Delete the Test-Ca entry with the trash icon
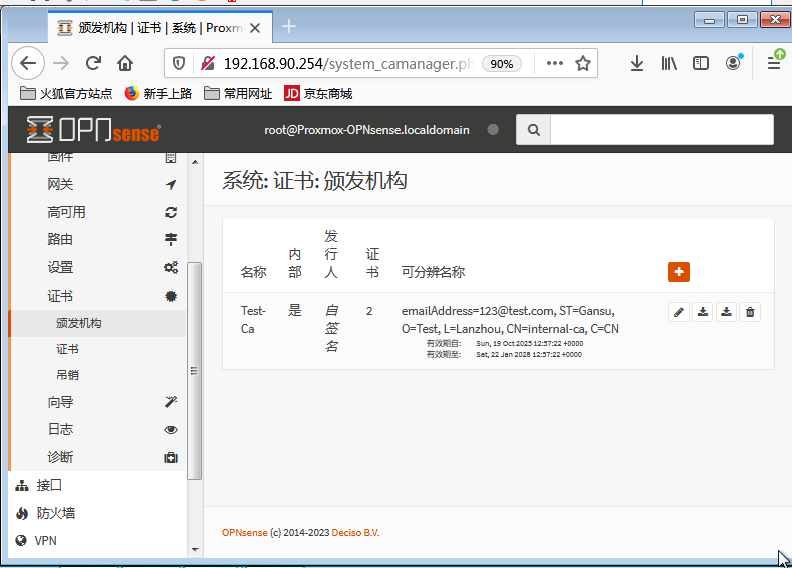792x568 pixels. point(751,312)
